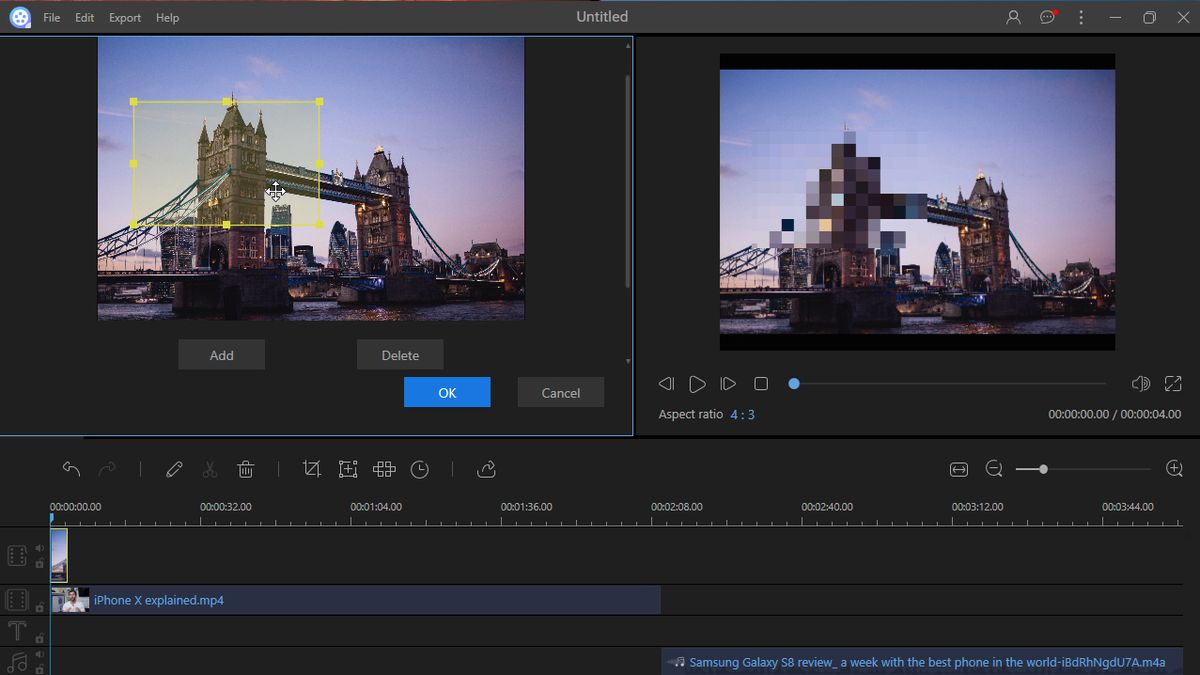The image size is (1200, 675).
Task: Delete the selected clip with the trash icon
Action: pyautogui.click(x=246, y=469)
